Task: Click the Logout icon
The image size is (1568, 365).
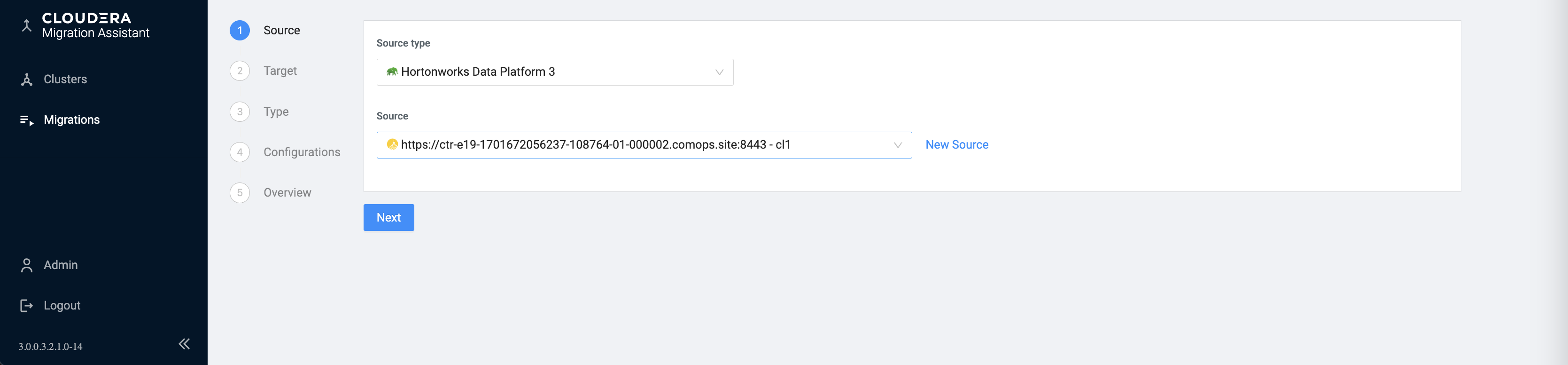Action: pyautogui.click(x=27, y=306)
